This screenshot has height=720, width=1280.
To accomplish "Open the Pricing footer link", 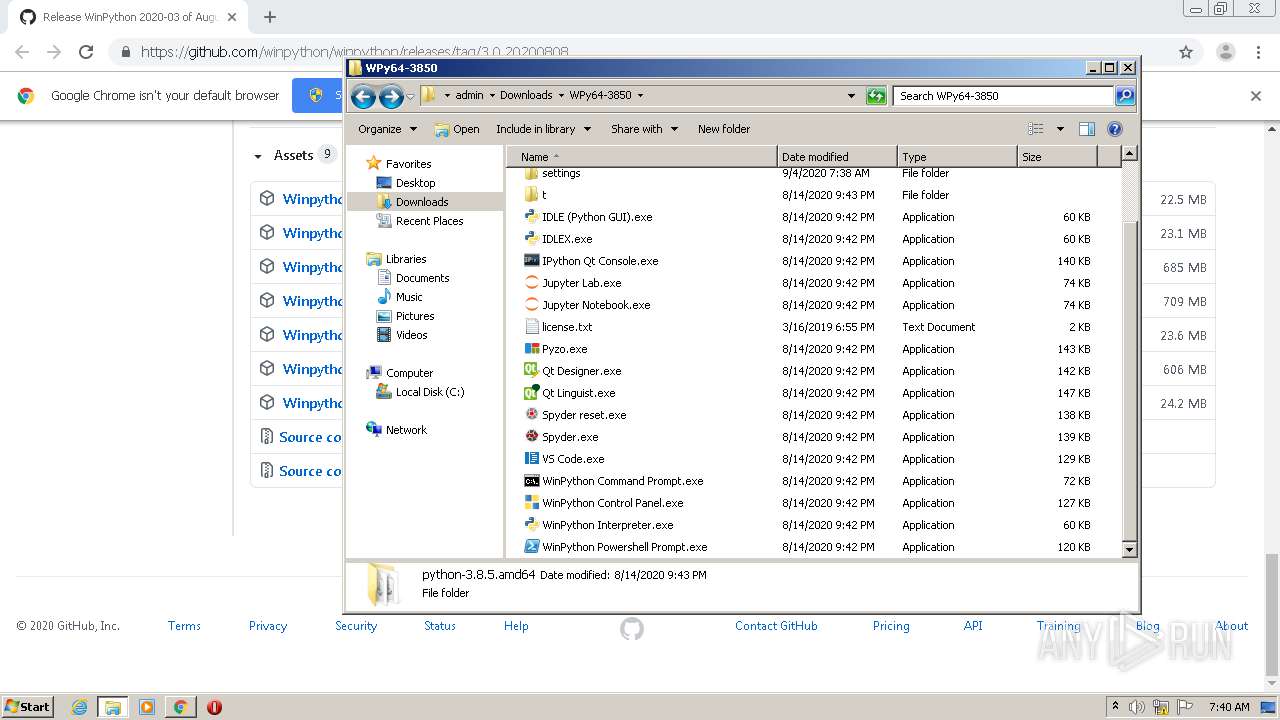I will [x=891, y=626].
